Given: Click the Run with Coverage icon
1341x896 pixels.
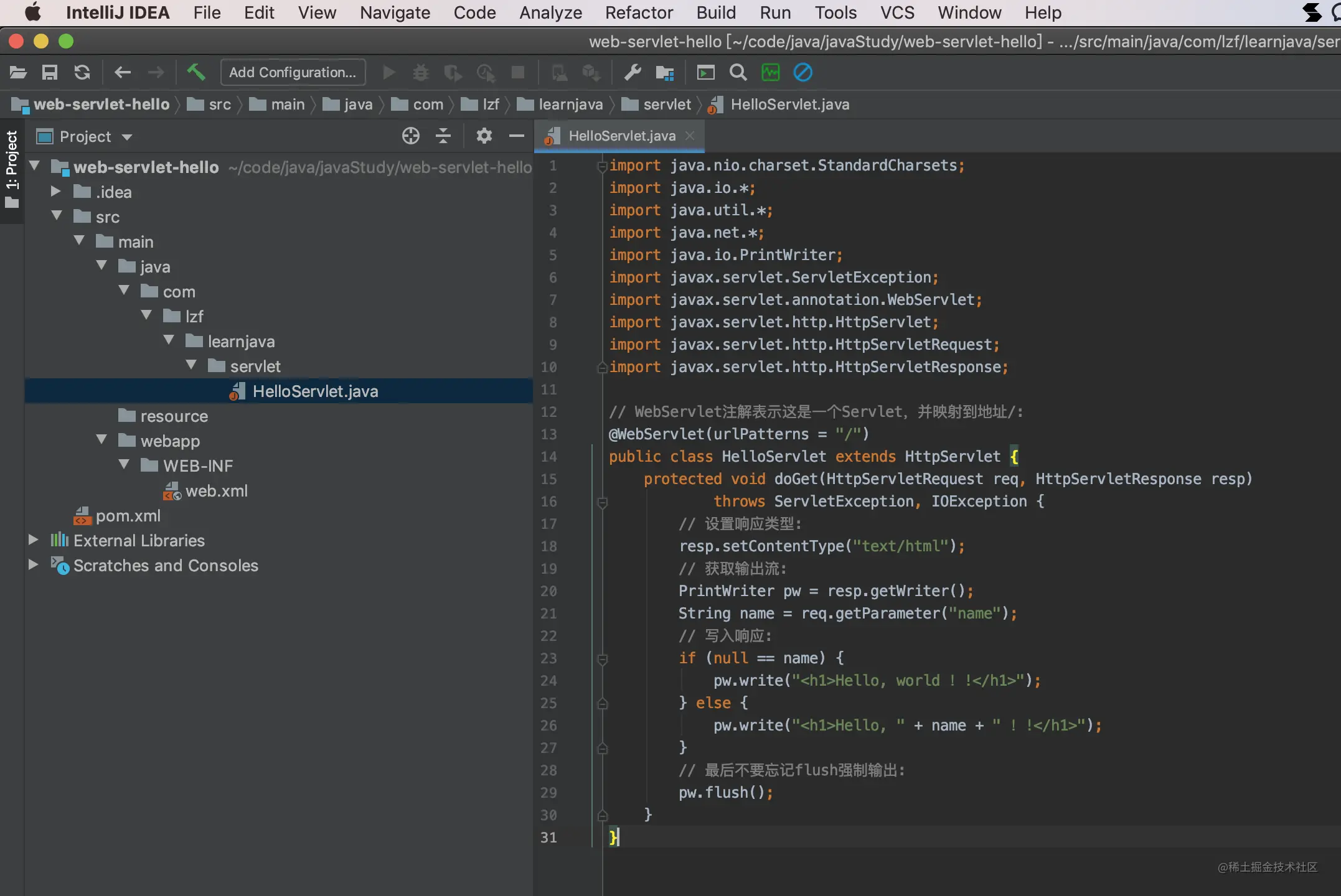Looking at the screenshot, I should pos(453,73).
